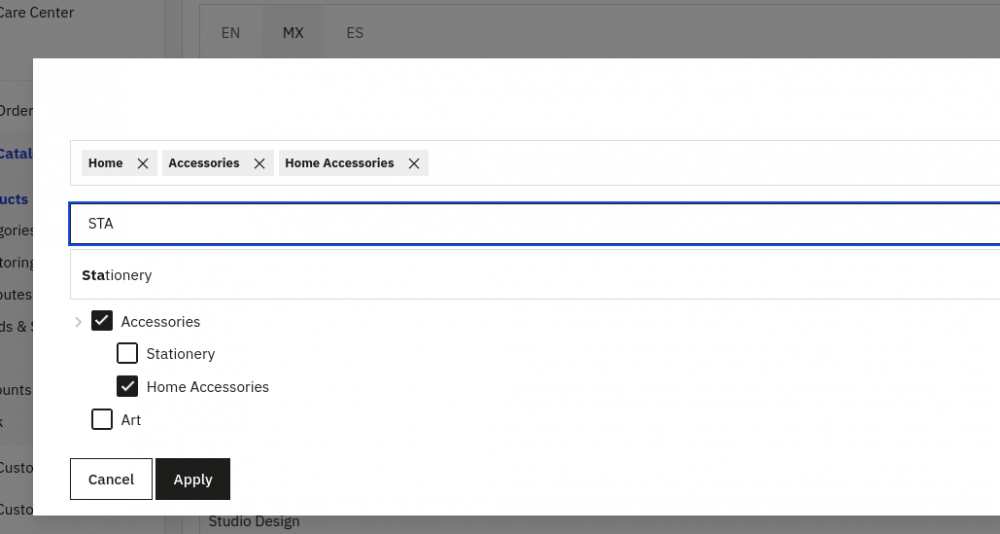This screenshot has height=534, width=1000.
Task: Switch to the ES language tab
Action: (x=354, y=33)
